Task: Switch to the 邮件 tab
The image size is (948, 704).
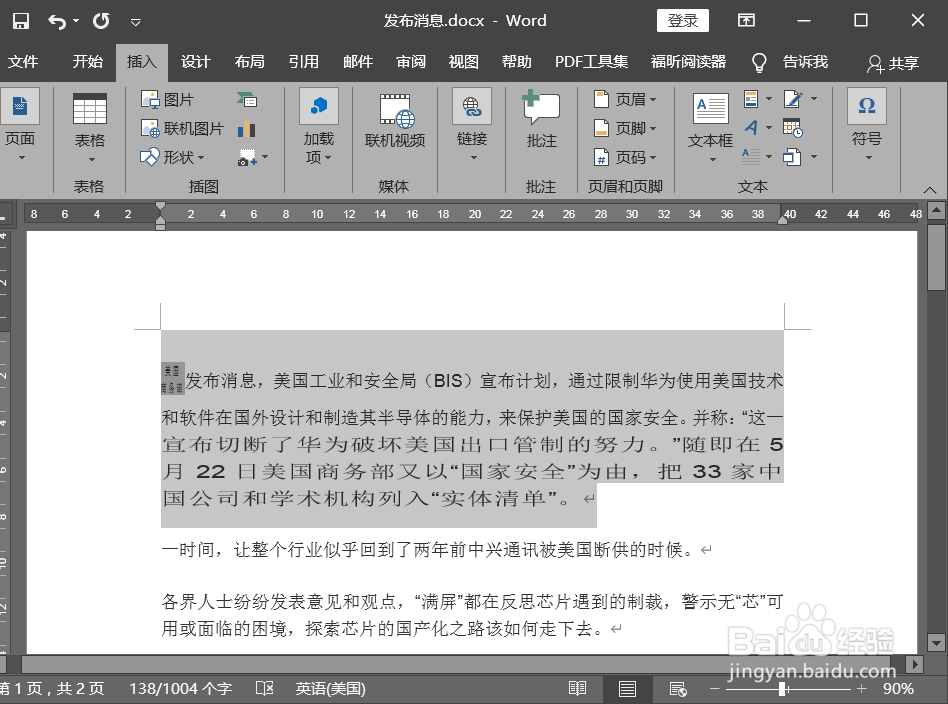Action: [358, 62]
